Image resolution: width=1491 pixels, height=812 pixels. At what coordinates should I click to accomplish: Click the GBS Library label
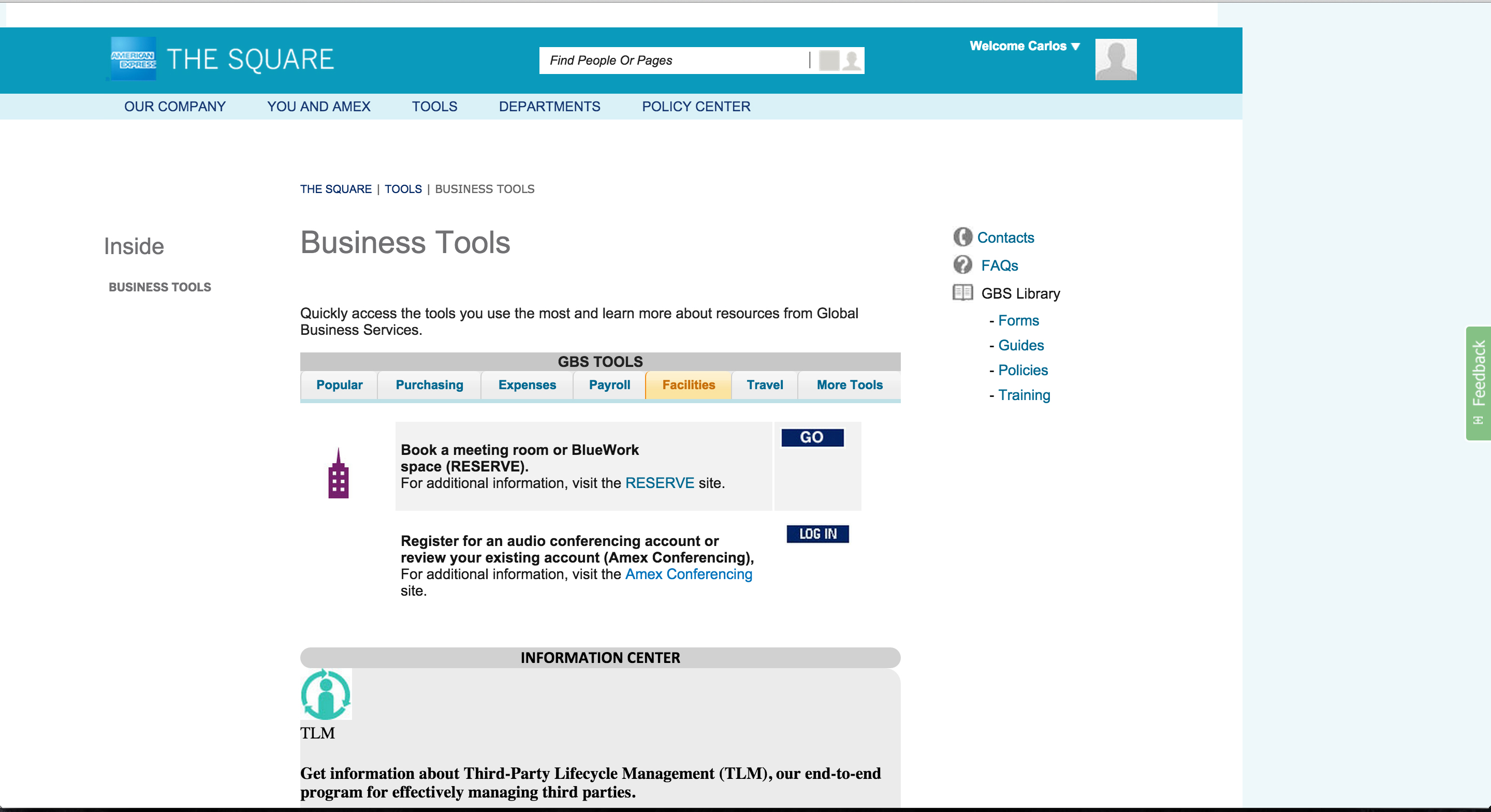click(1020, 293)
